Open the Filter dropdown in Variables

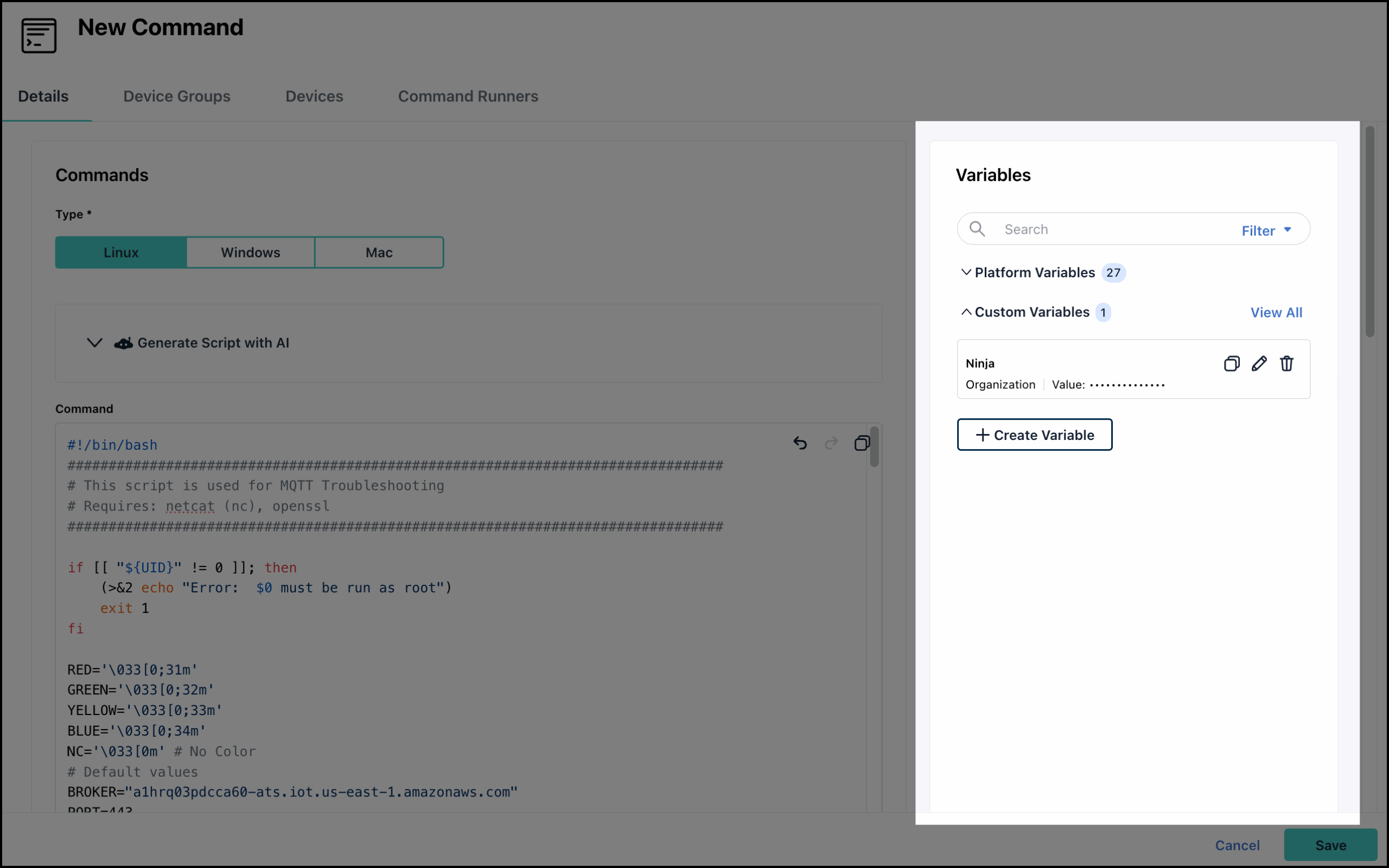(1266, 230)
